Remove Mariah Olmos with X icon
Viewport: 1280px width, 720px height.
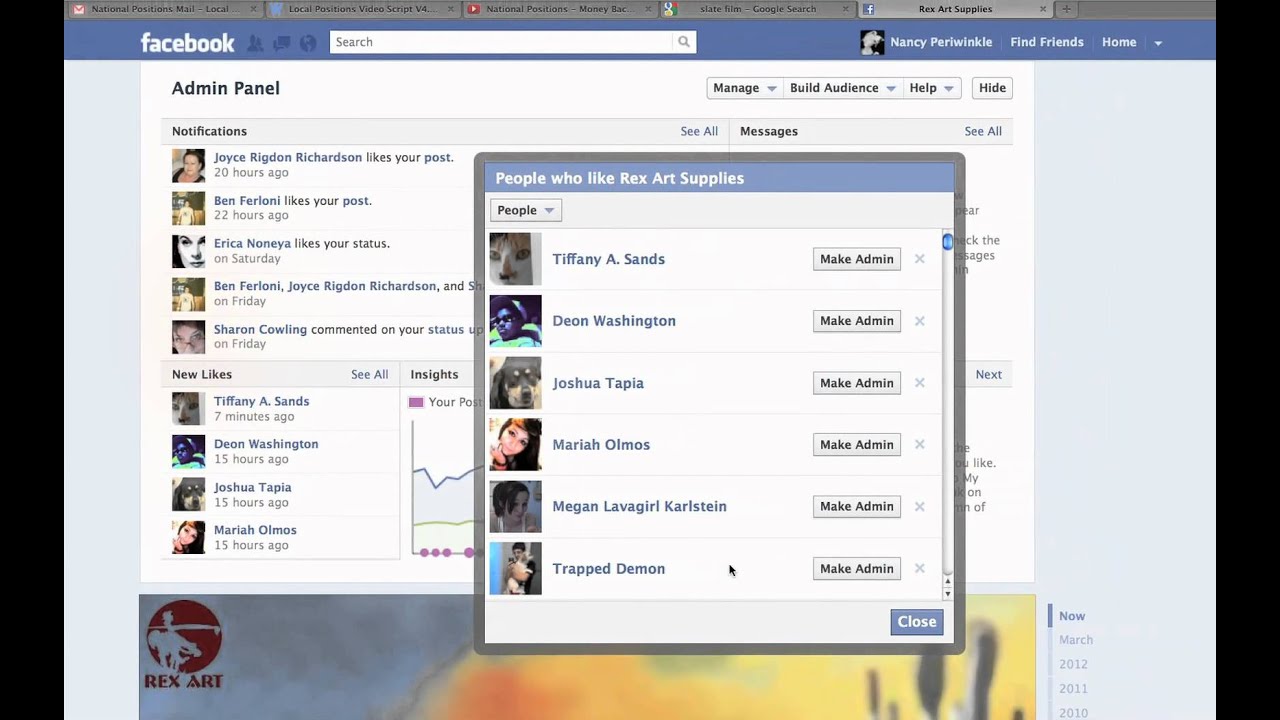pyautogui.click(x=919, y=445)
